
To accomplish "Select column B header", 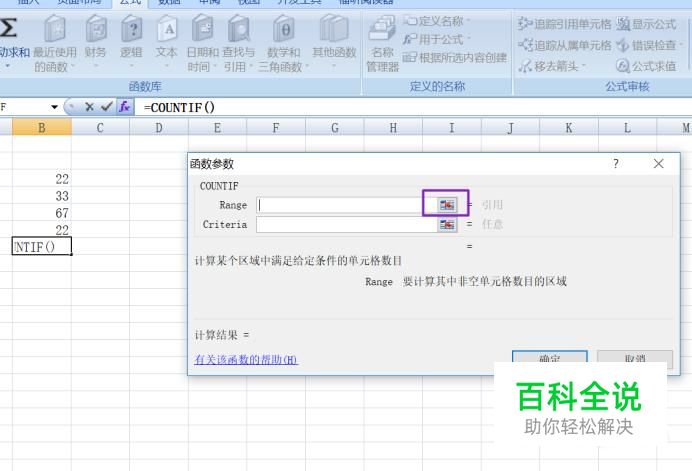I will pos(42,128).
